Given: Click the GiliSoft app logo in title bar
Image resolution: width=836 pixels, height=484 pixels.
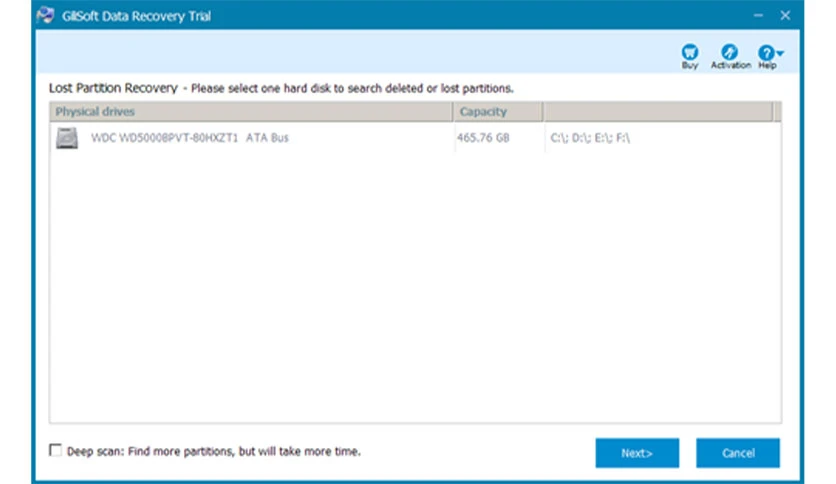Looking at the screenshot, I should pos(46,15).
